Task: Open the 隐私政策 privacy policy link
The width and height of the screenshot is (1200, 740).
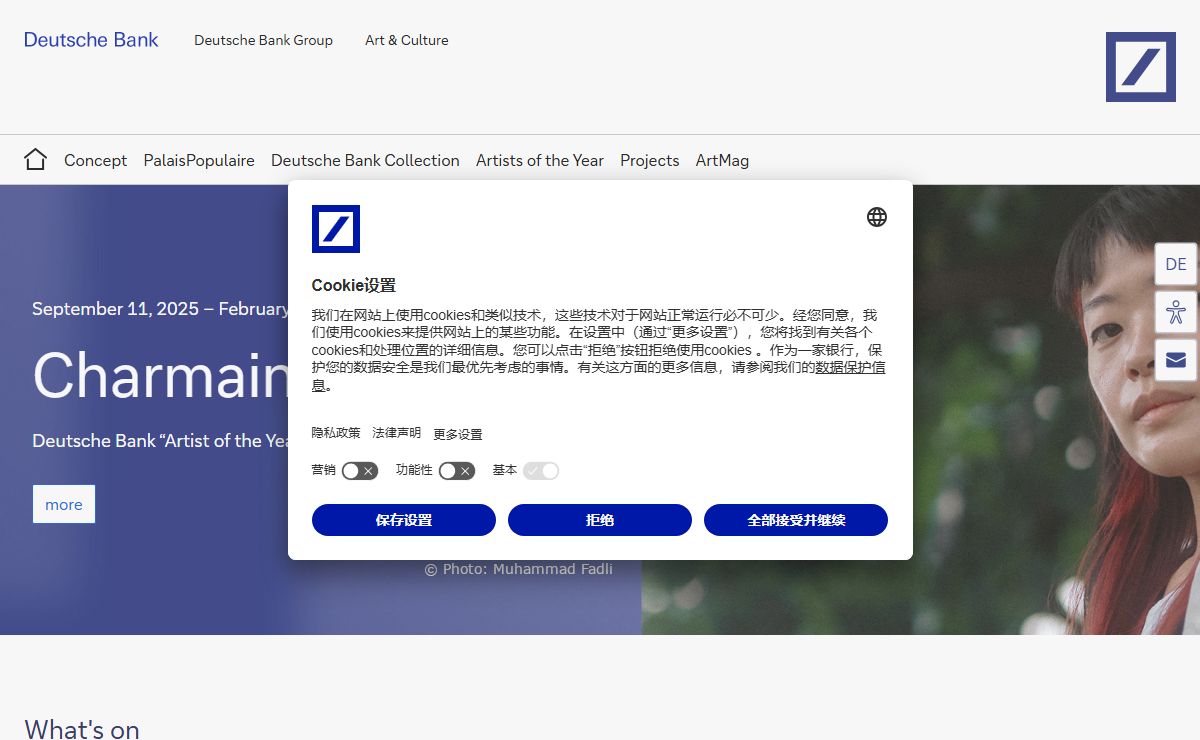Action: (x=336, y=433)
